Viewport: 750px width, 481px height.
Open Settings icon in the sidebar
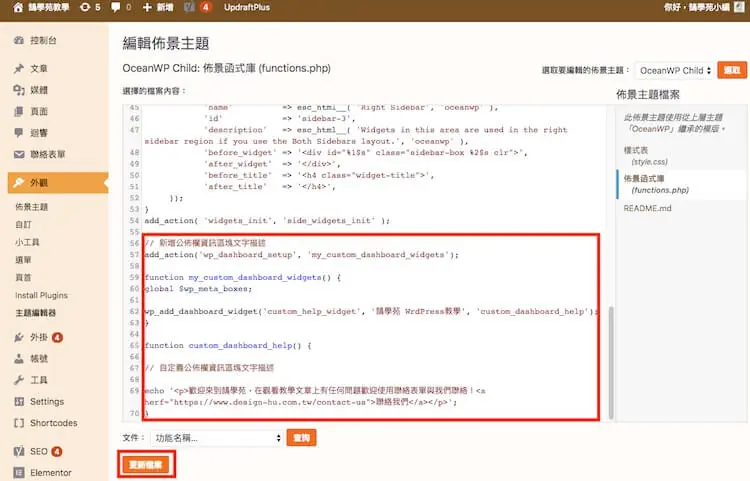point(19,402)
